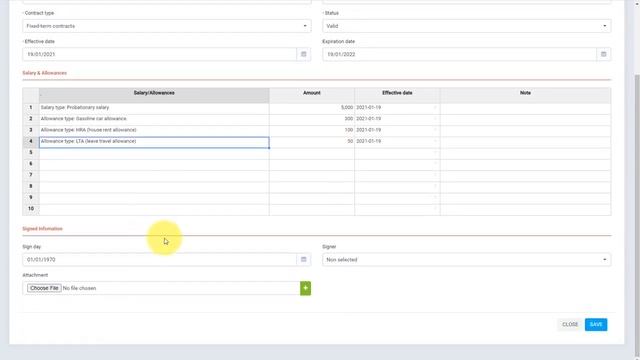The image size is (640, 360).
Task: Open date dropdown arrow in row 3
Action: pyautogui.click(x=435, y=130)
